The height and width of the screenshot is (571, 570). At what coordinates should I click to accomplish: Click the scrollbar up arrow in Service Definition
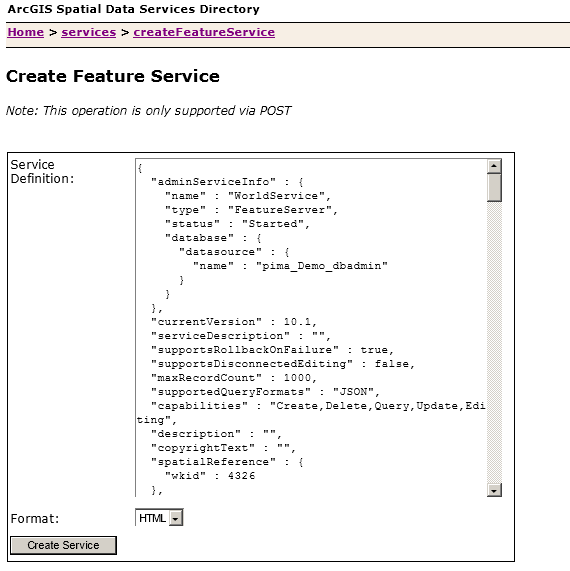tap(494, 166)
